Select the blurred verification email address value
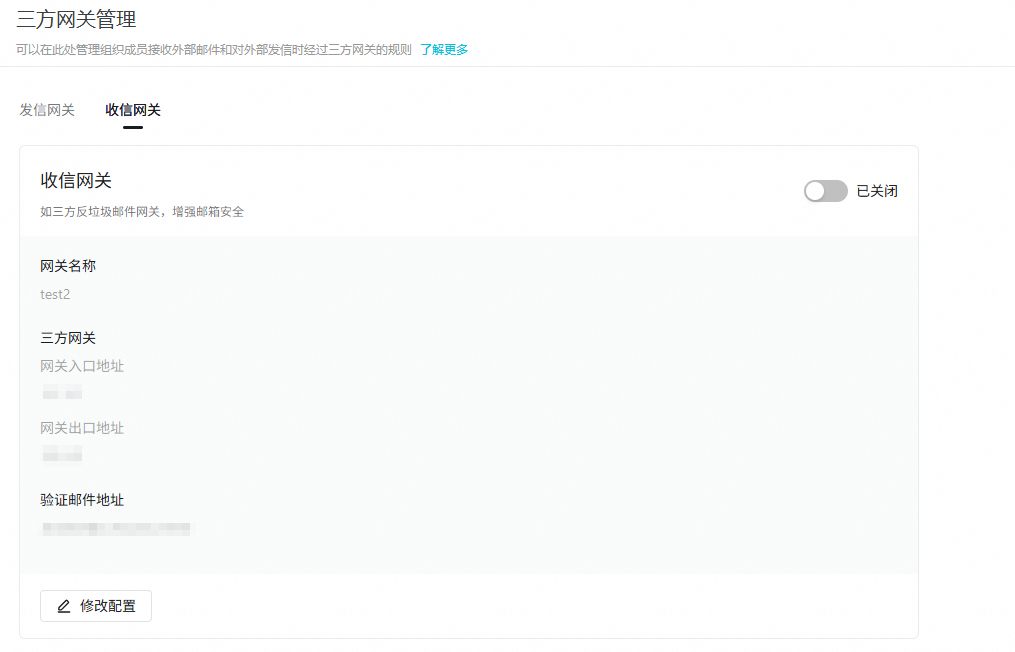Viewport: 1015px width, 652px height. [115, 528]
